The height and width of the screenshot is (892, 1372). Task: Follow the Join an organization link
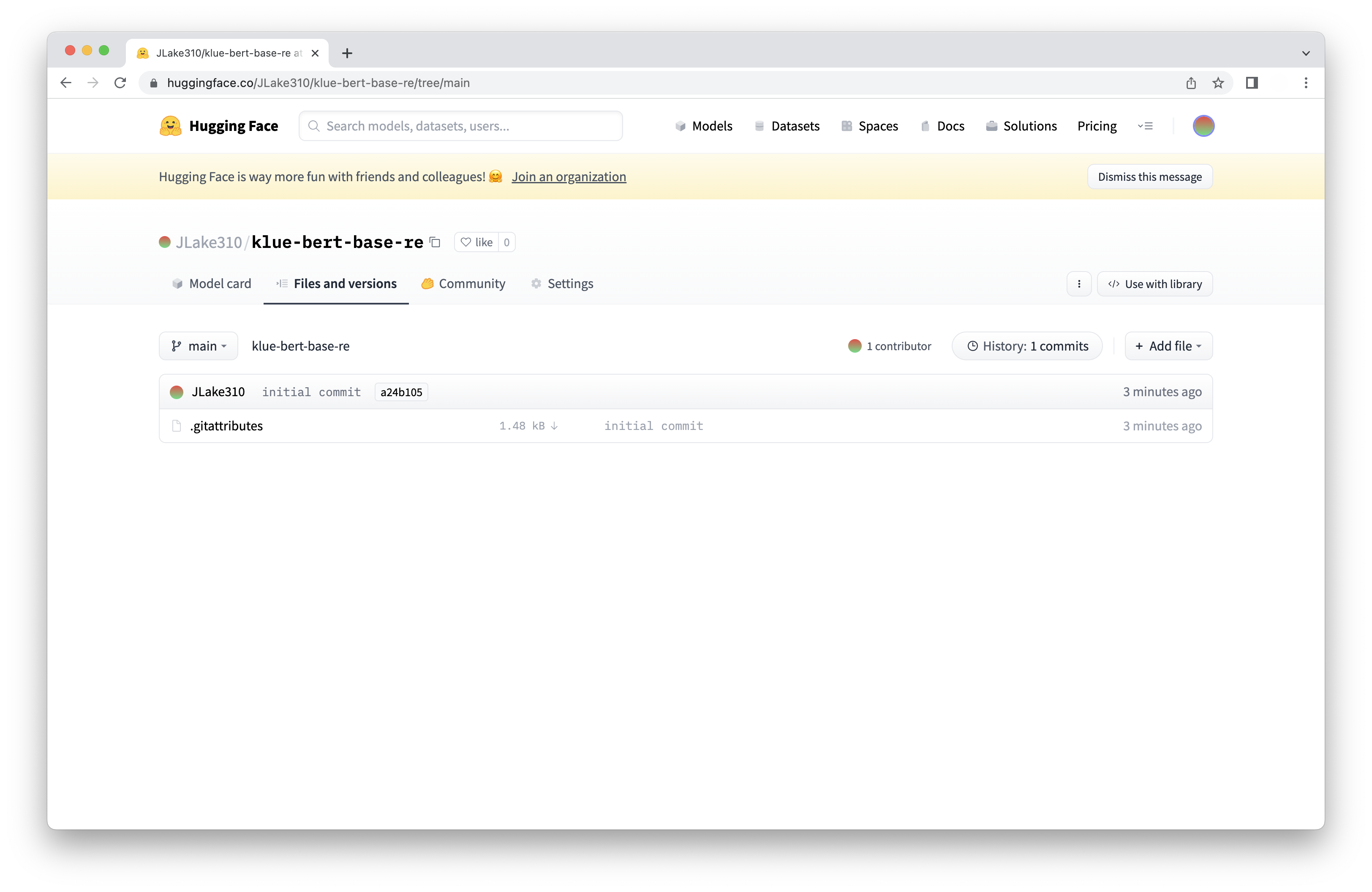[x=569, y=177]
